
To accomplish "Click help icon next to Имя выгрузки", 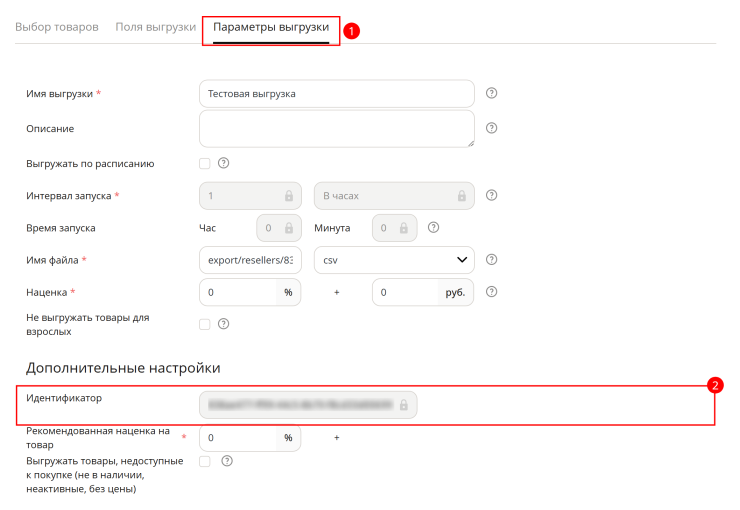I will pos(491,93).
